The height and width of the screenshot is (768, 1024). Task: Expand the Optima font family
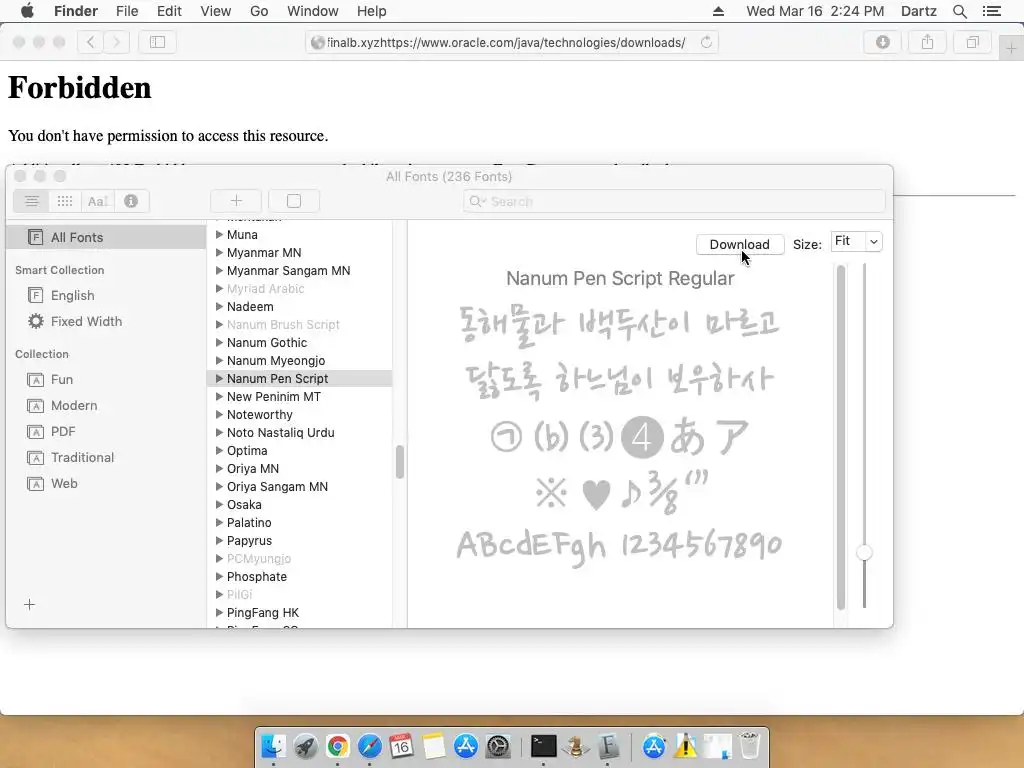pyautogui.click(x=219, y=450)
